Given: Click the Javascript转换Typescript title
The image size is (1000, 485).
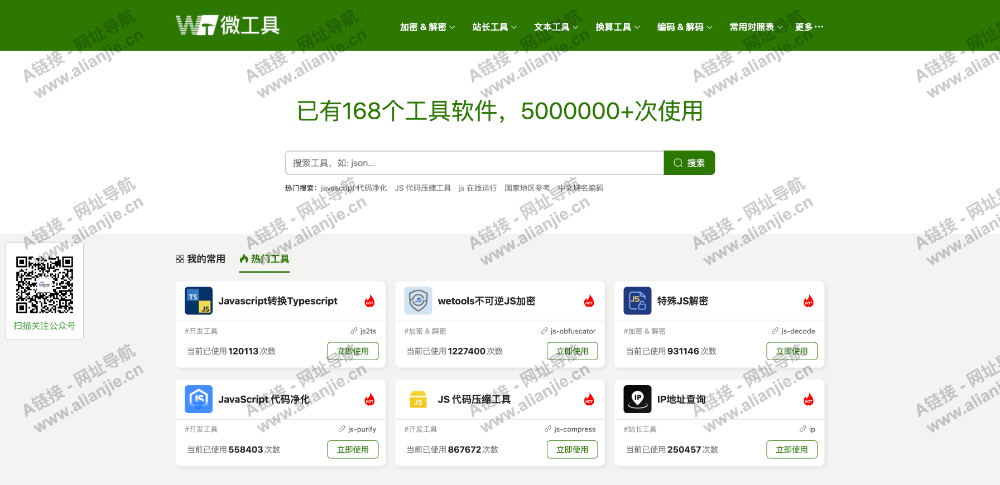Looking at the screenshot, I should click(278, 301).
